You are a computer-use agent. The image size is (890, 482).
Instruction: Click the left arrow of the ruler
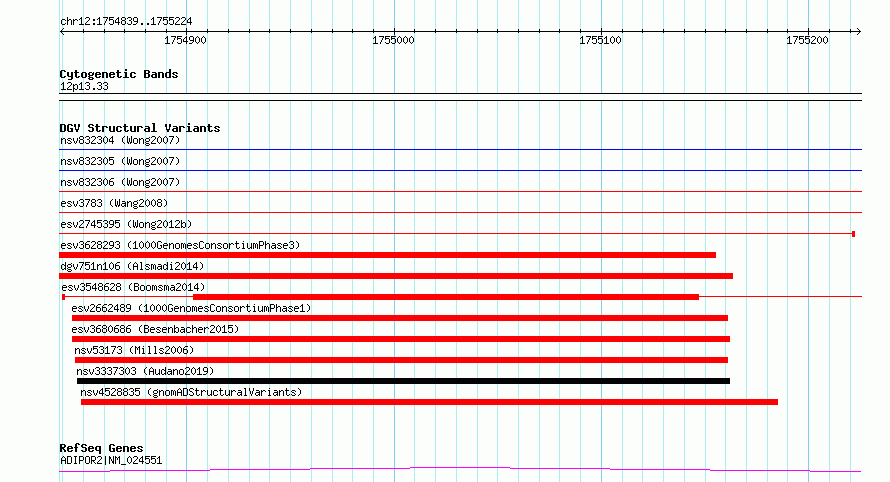(62, 32)
